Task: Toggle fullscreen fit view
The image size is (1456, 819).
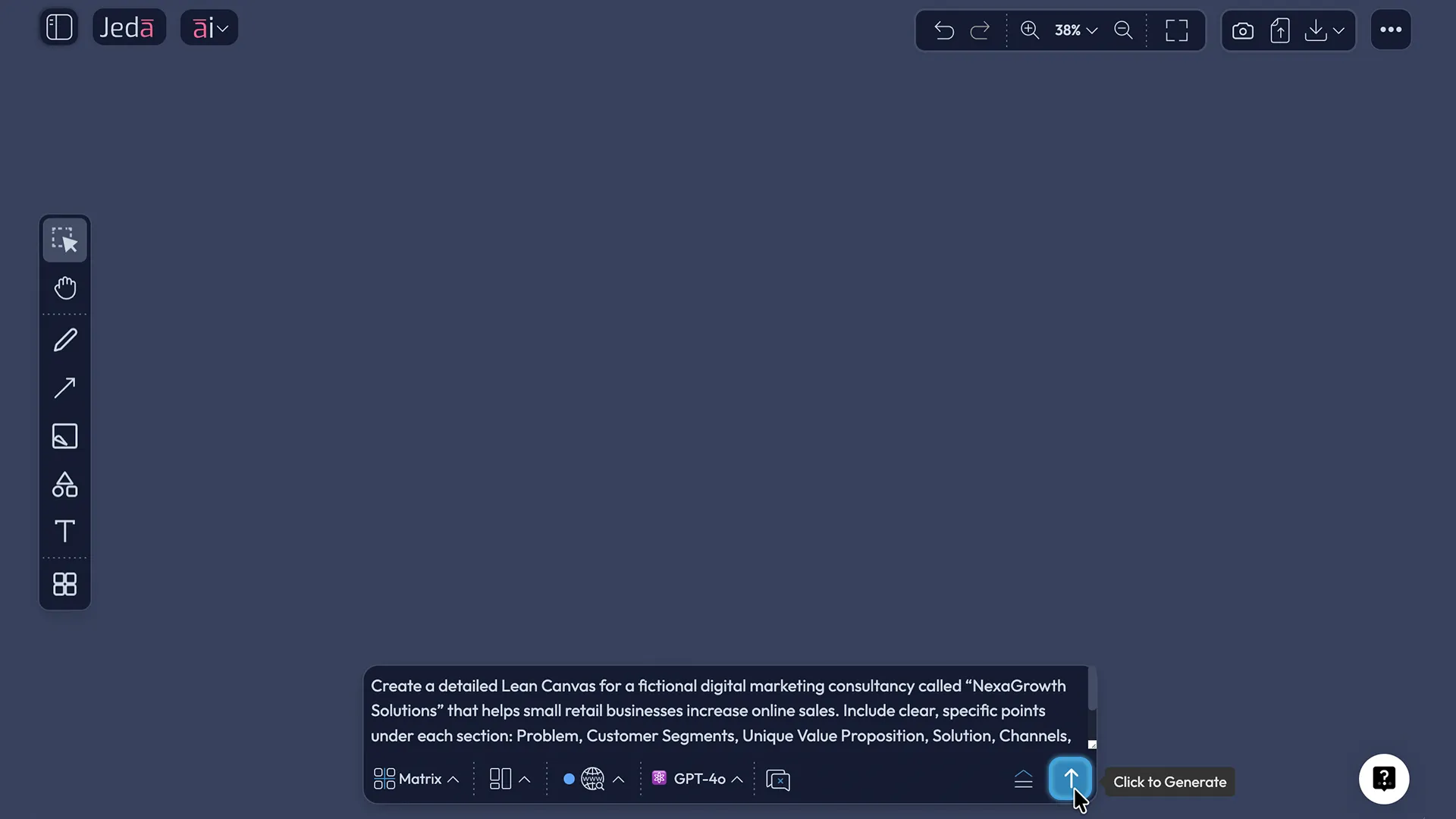Action: point(1176,30)
